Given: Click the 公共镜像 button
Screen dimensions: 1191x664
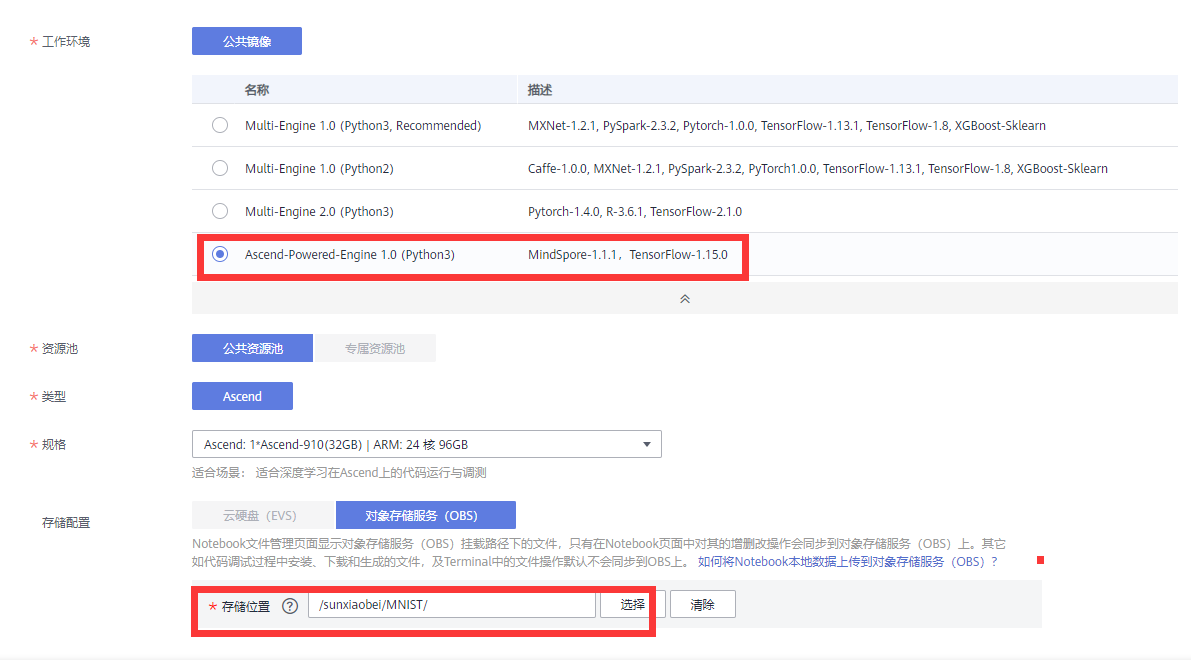Looking at the screenshot, I should (247, 41).
